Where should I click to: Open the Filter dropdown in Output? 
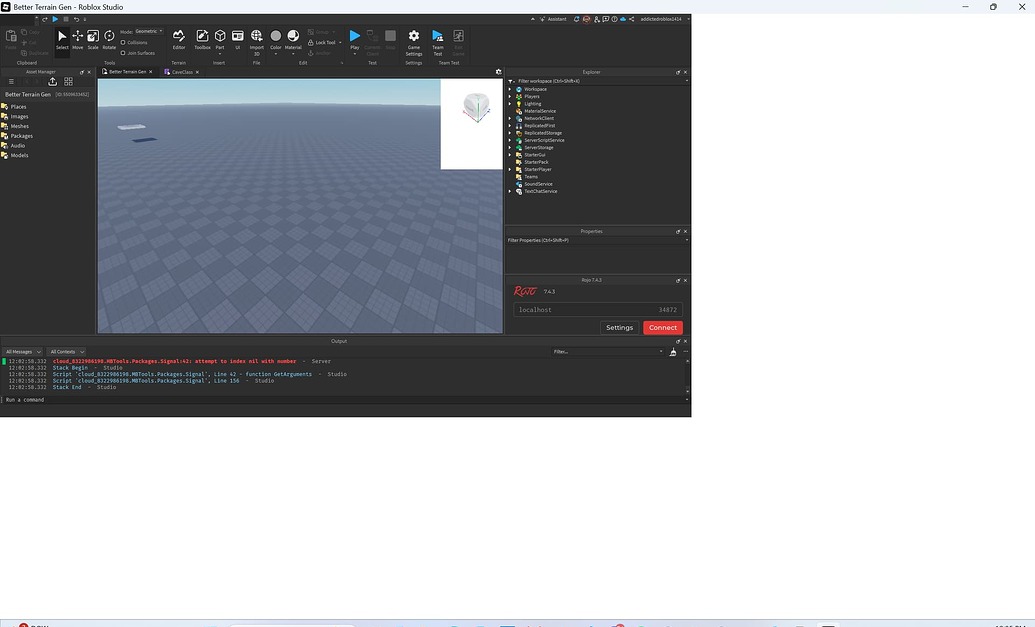tap(660, 352)
